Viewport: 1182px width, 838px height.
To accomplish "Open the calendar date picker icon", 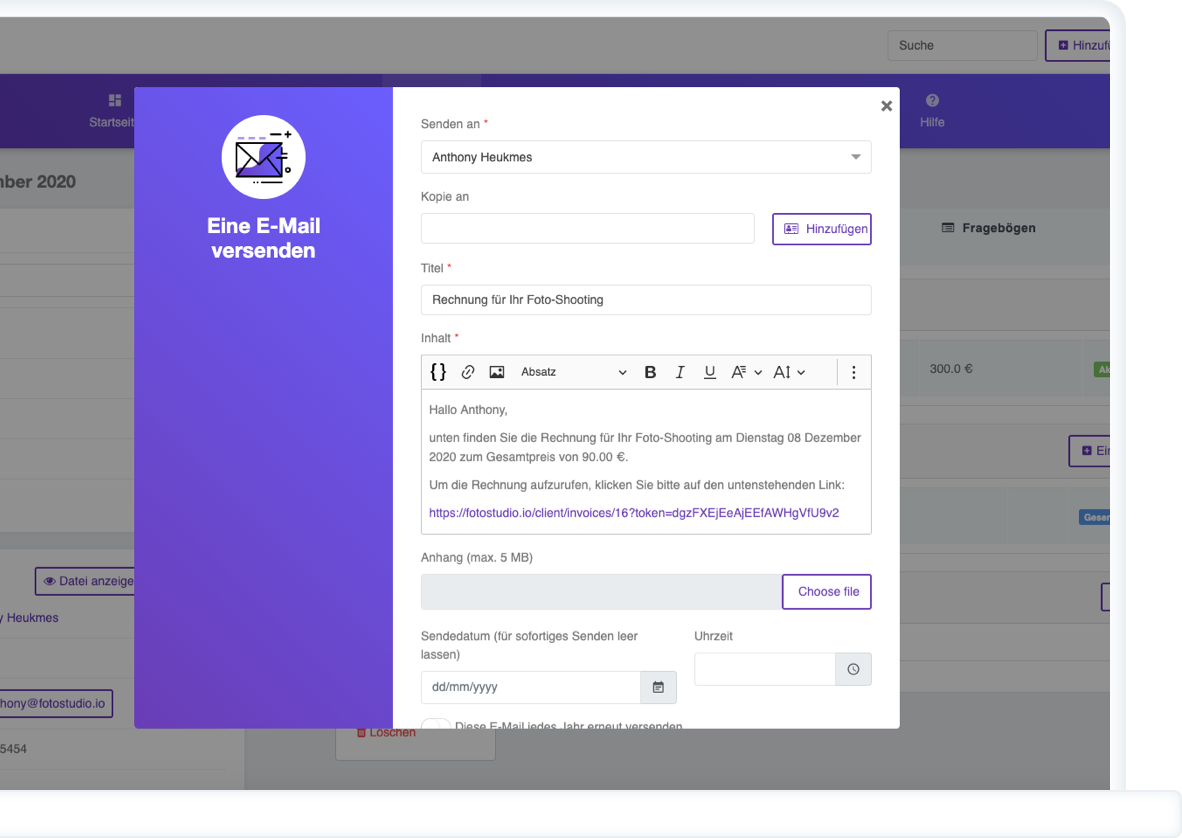I will click(x=658, y=687).
